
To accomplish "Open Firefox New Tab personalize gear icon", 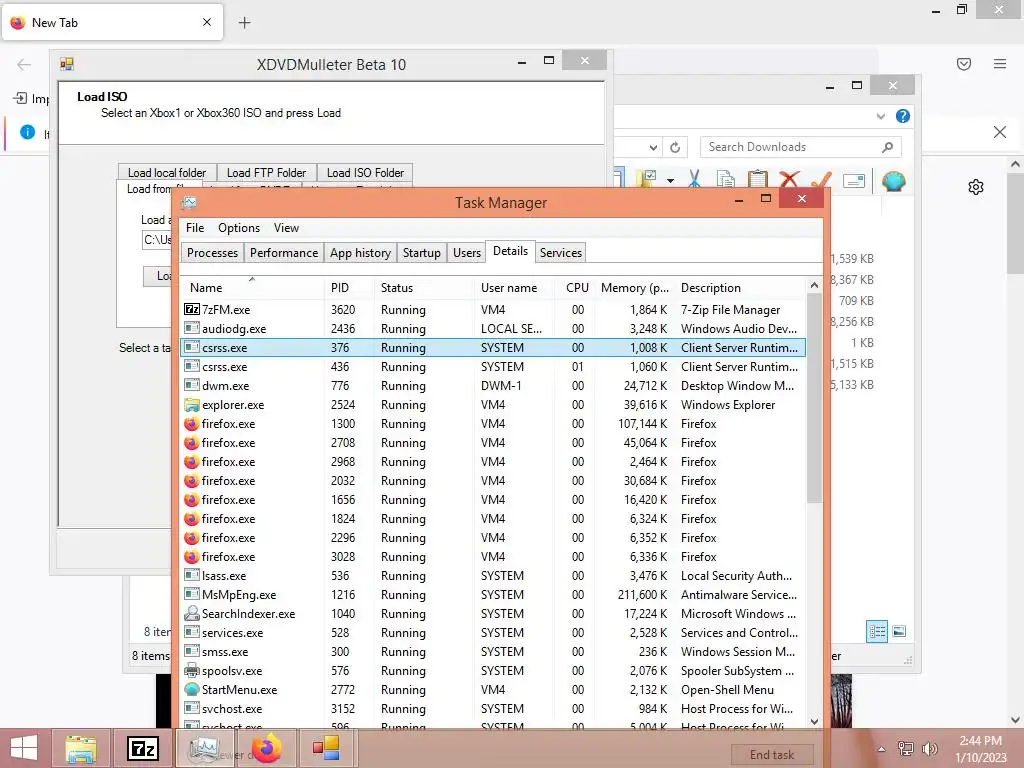I will pos(976,187).
